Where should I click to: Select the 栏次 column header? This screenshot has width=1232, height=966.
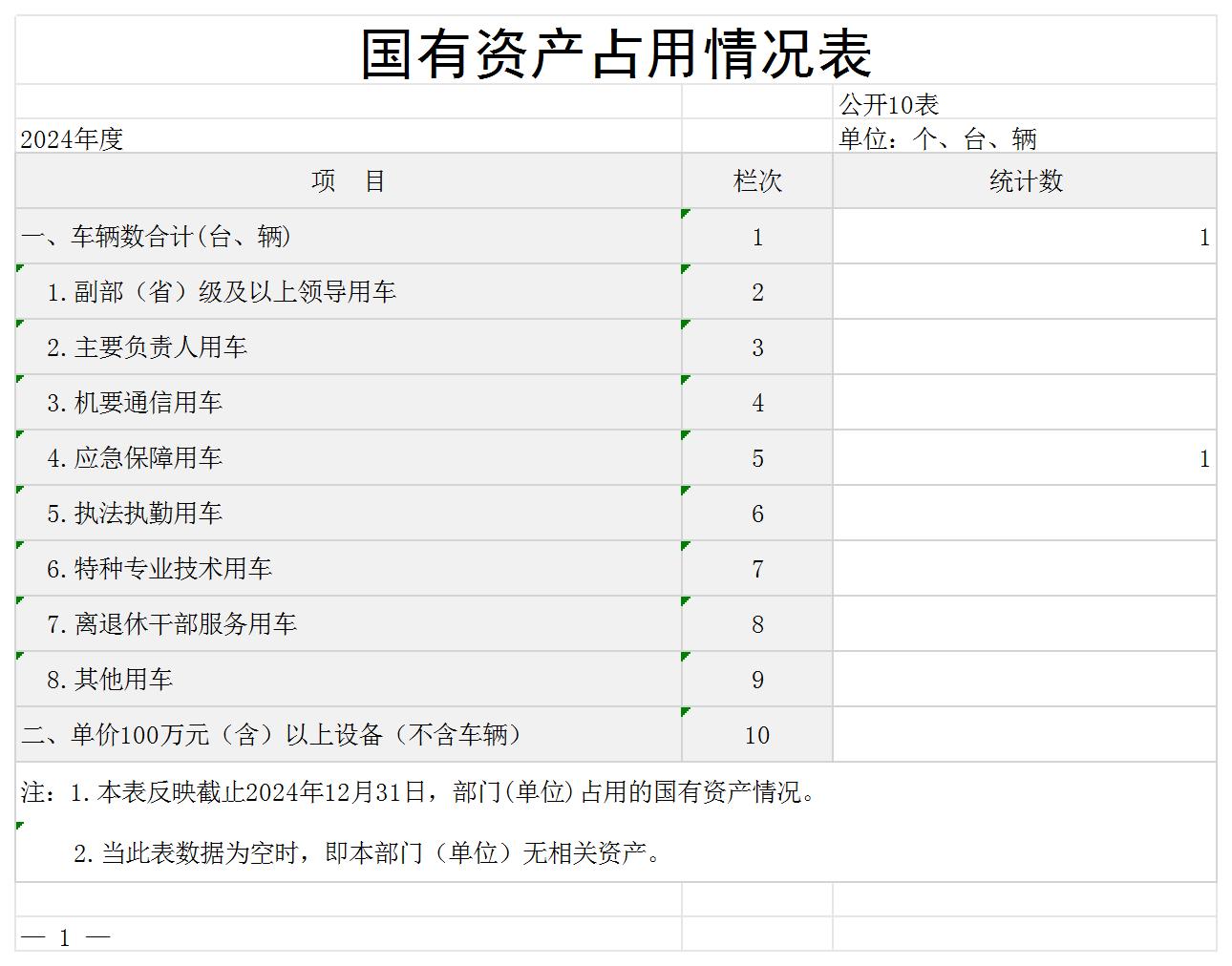(x=757, y=181)
